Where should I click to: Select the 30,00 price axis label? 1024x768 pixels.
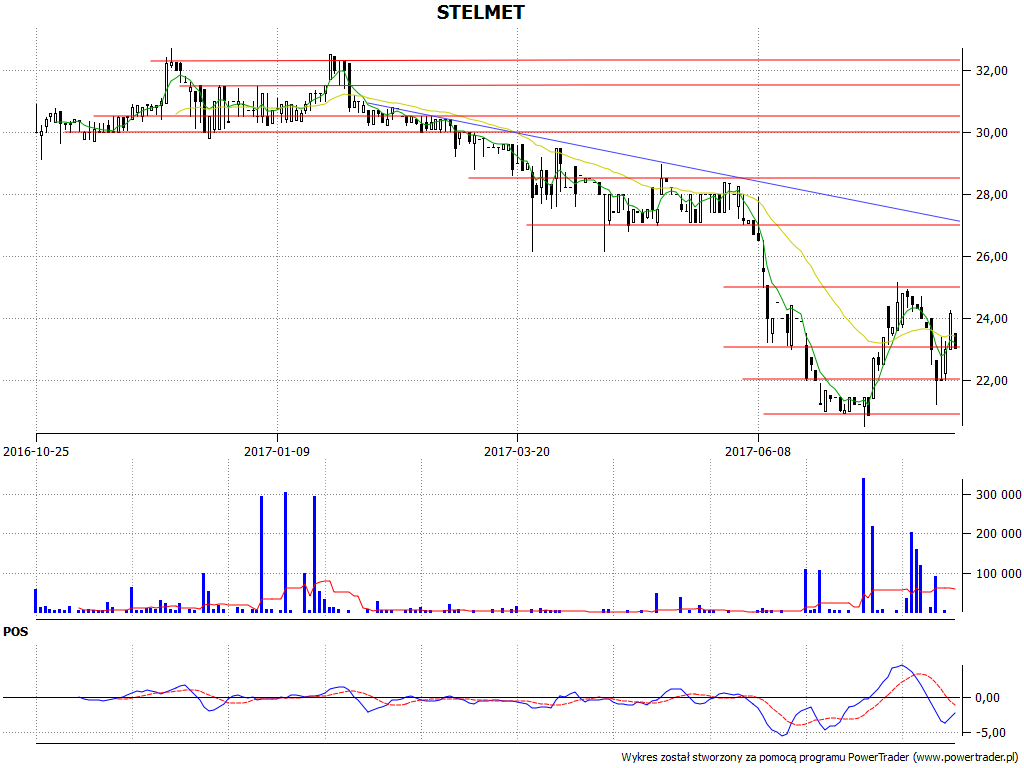click(991, 133)
